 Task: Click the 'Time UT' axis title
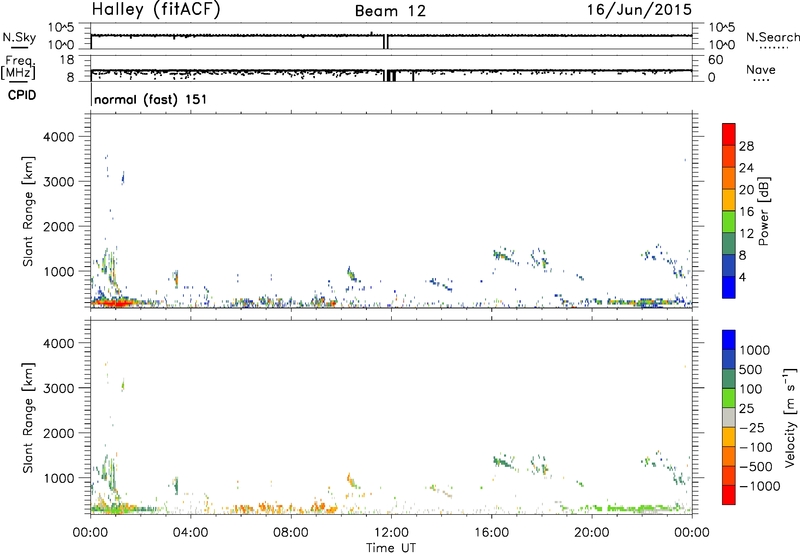pos(391,548)
